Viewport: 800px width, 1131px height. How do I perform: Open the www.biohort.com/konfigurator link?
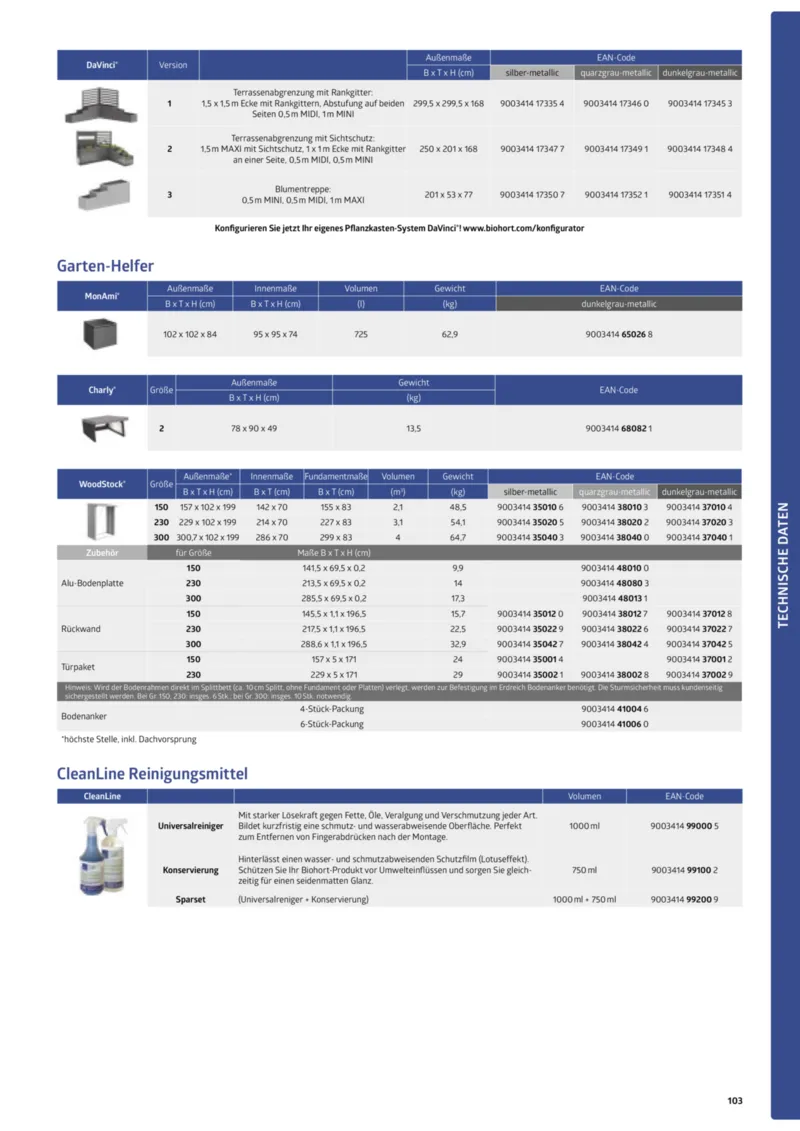pos(523,228)
